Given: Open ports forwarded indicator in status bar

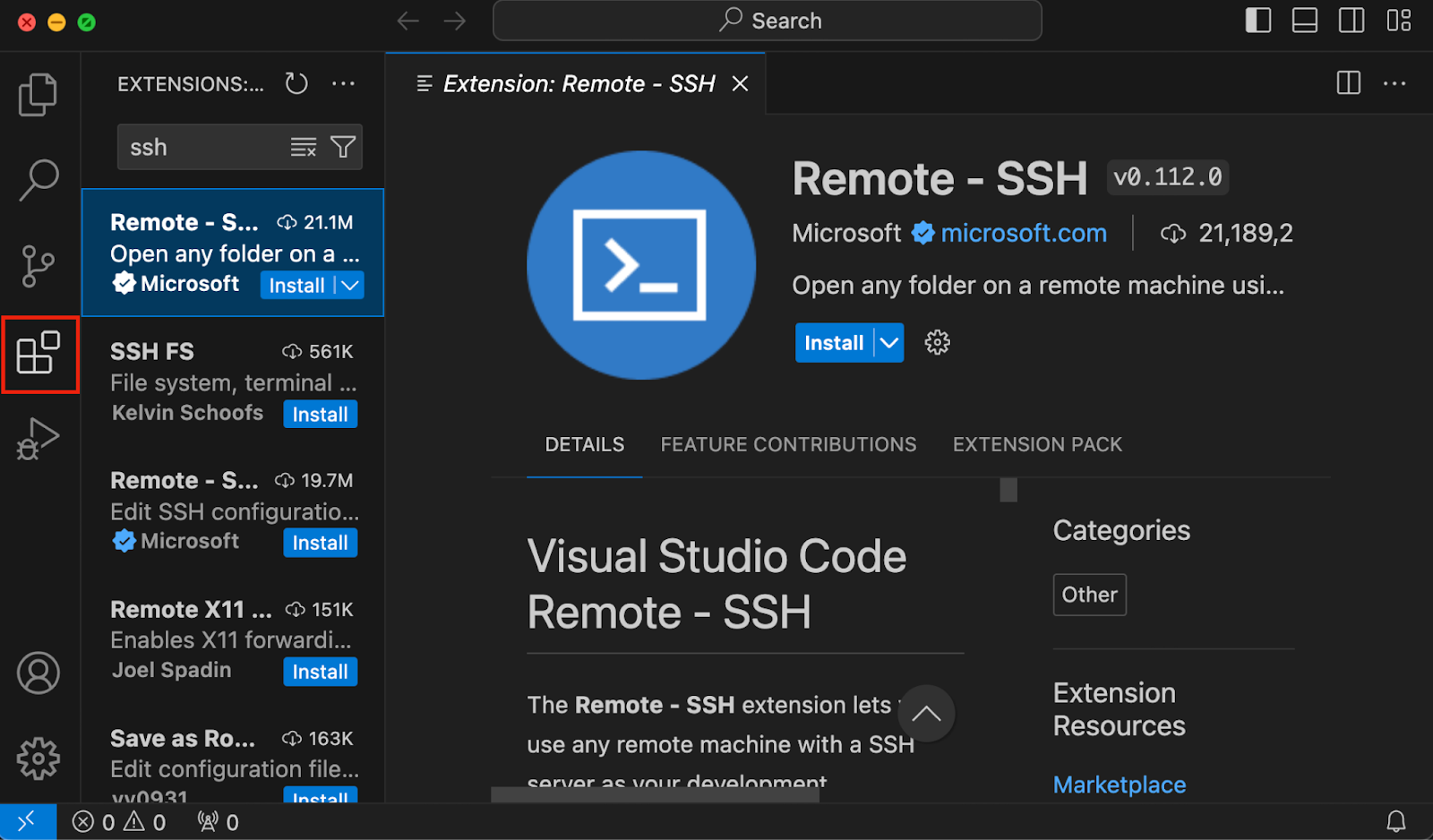Looking at the screenshot, I should 218,822.
